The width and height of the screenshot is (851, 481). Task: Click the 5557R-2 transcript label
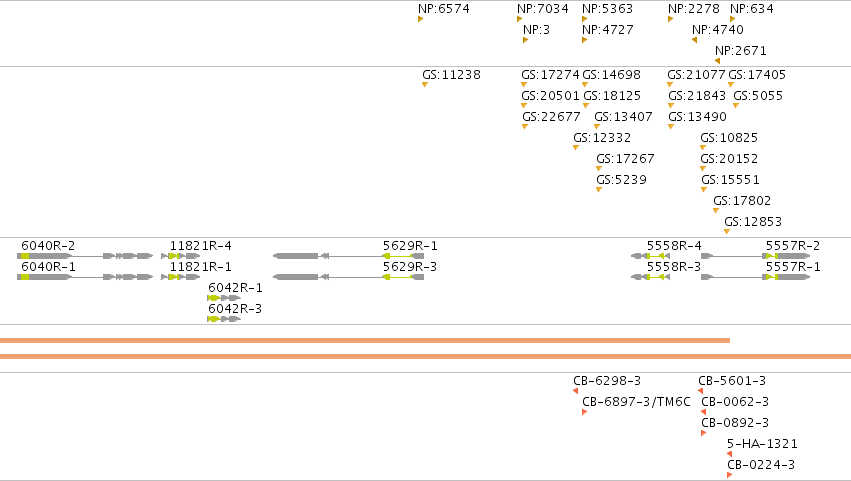point(793,246)
